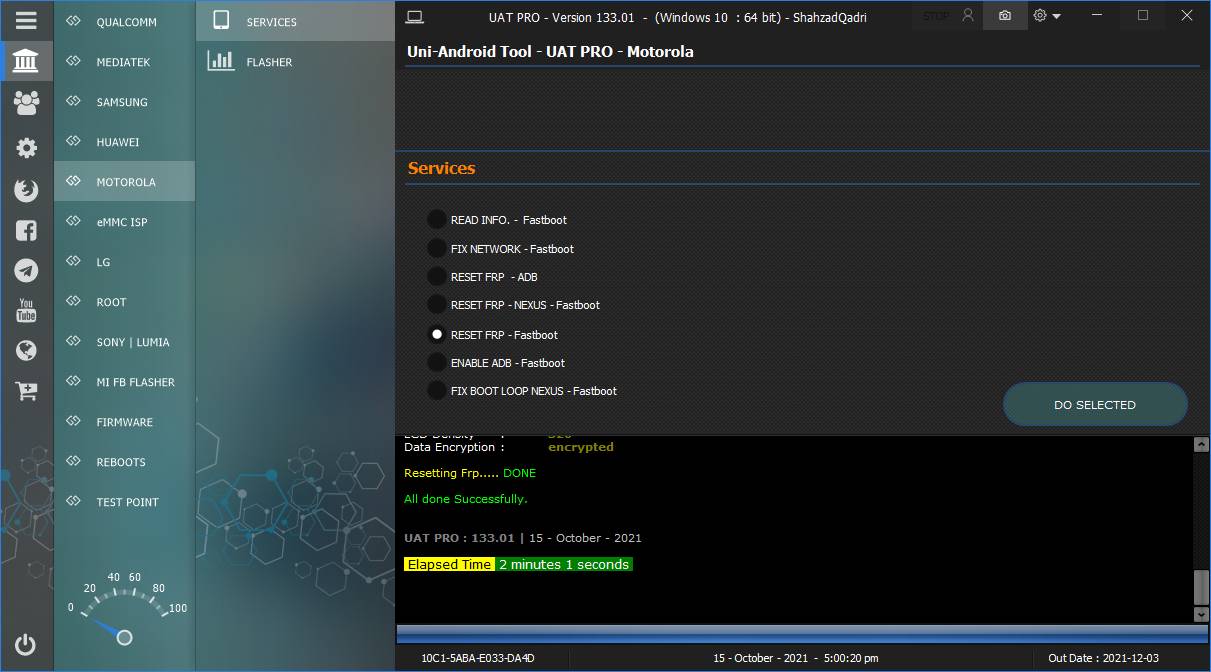This screenshot has height=672, width=1211.
Task: Open the SAMSUNG section
Action: (124, 101)
